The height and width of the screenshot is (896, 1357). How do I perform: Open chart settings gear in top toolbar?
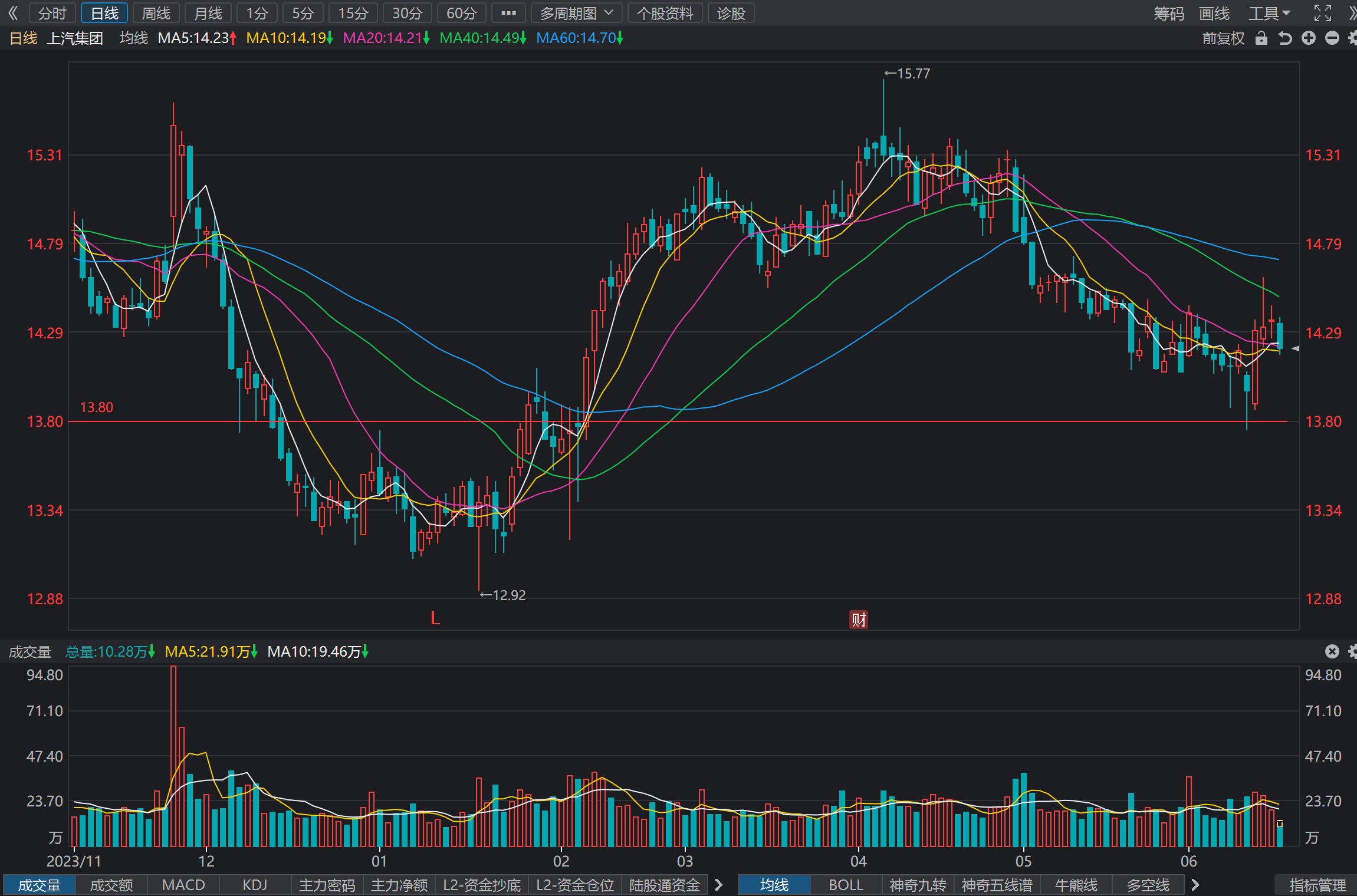pos(1352,38)
